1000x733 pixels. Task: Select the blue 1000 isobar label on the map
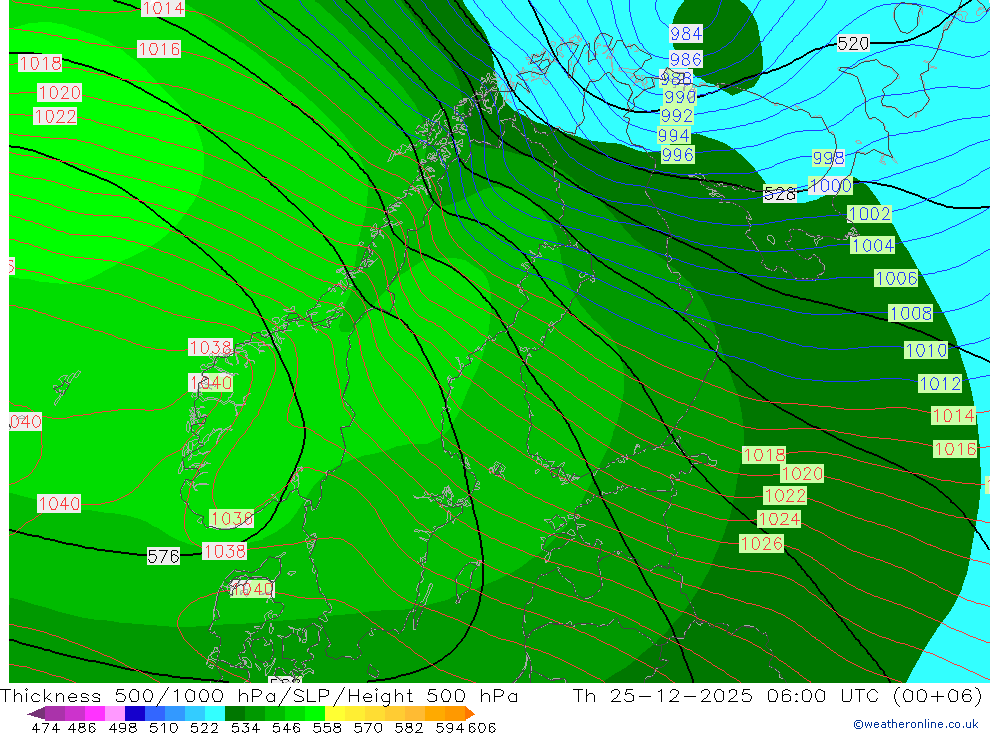coord(830,186)
